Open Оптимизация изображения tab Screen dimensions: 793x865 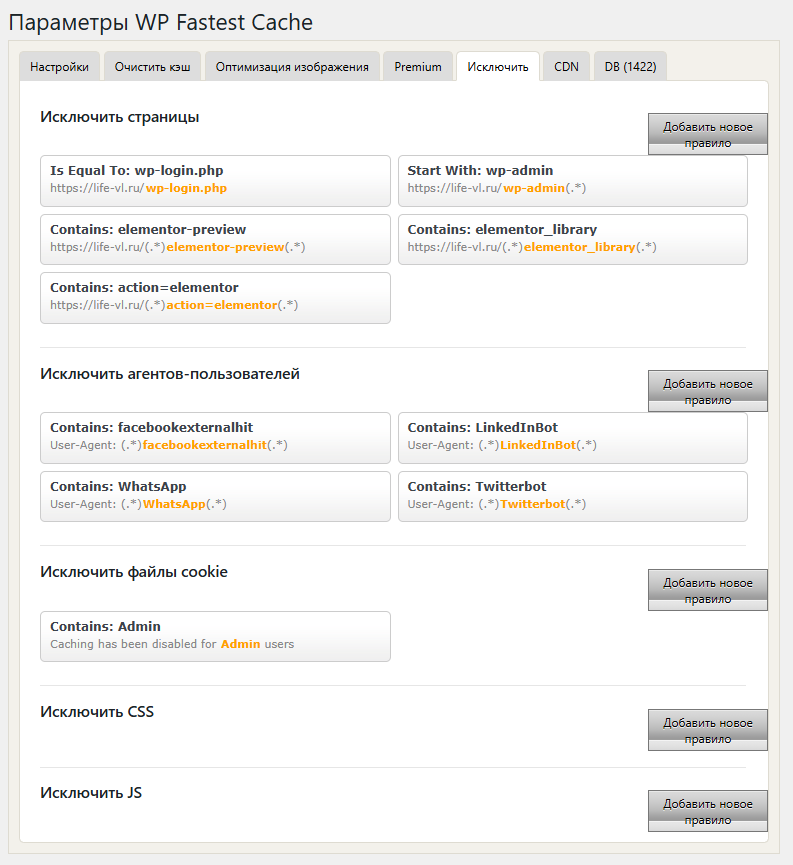click(292, 66)
